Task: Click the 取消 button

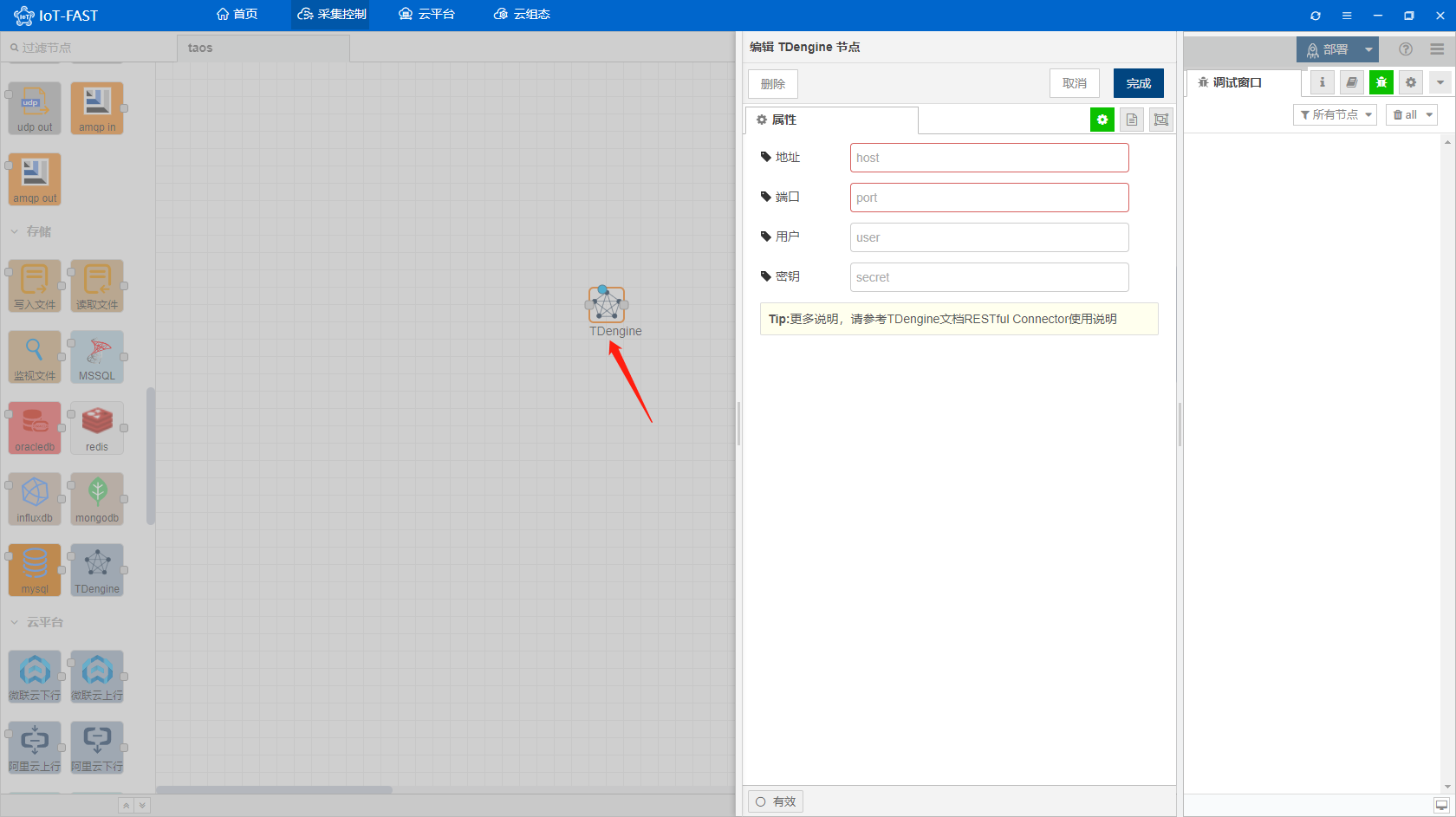Action: tap(1075, 83)
